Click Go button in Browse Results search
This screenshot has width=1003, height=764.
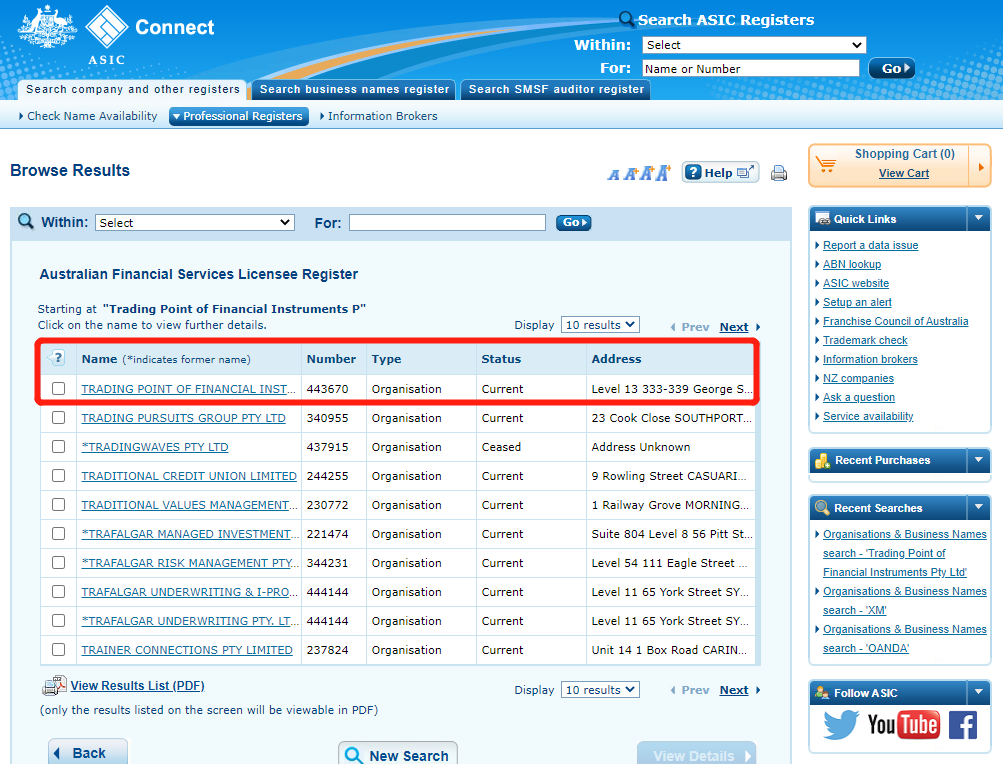tap(573, 223)
